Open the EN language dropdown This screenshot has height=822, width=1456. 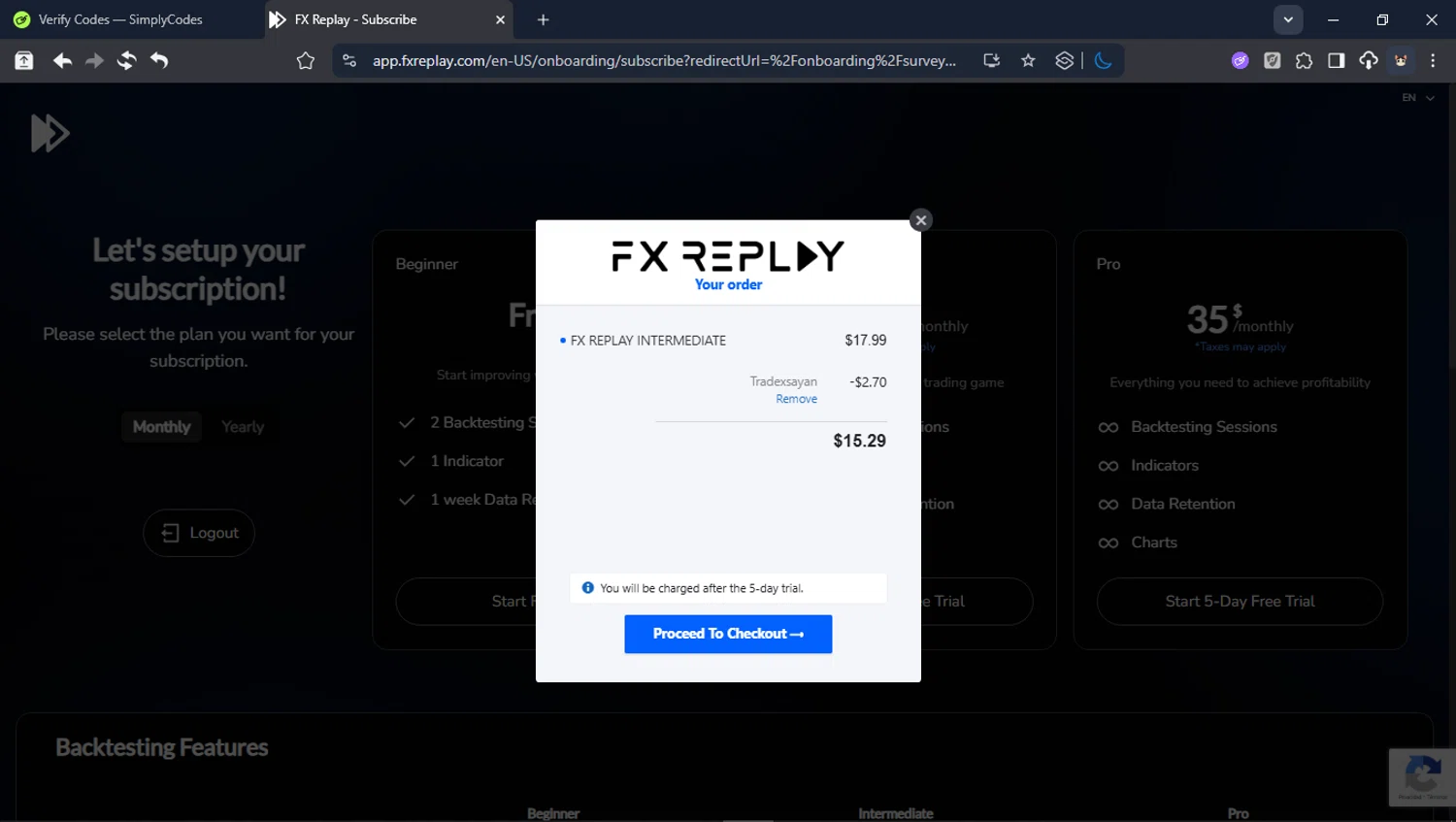[x=1418, y=97]
